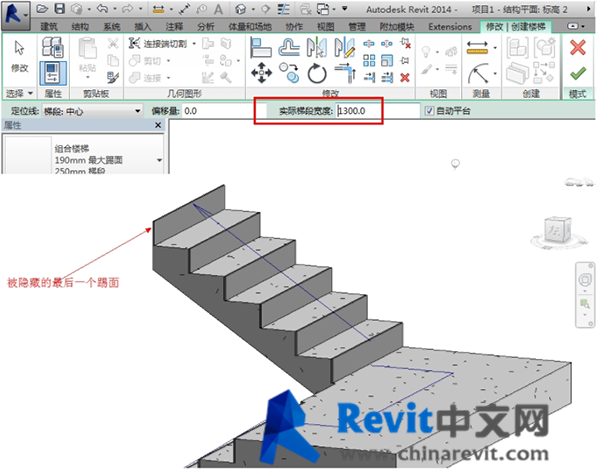Click the Save disk icon
Viewport: 600px width, 471px height.
tap(59, 9)
